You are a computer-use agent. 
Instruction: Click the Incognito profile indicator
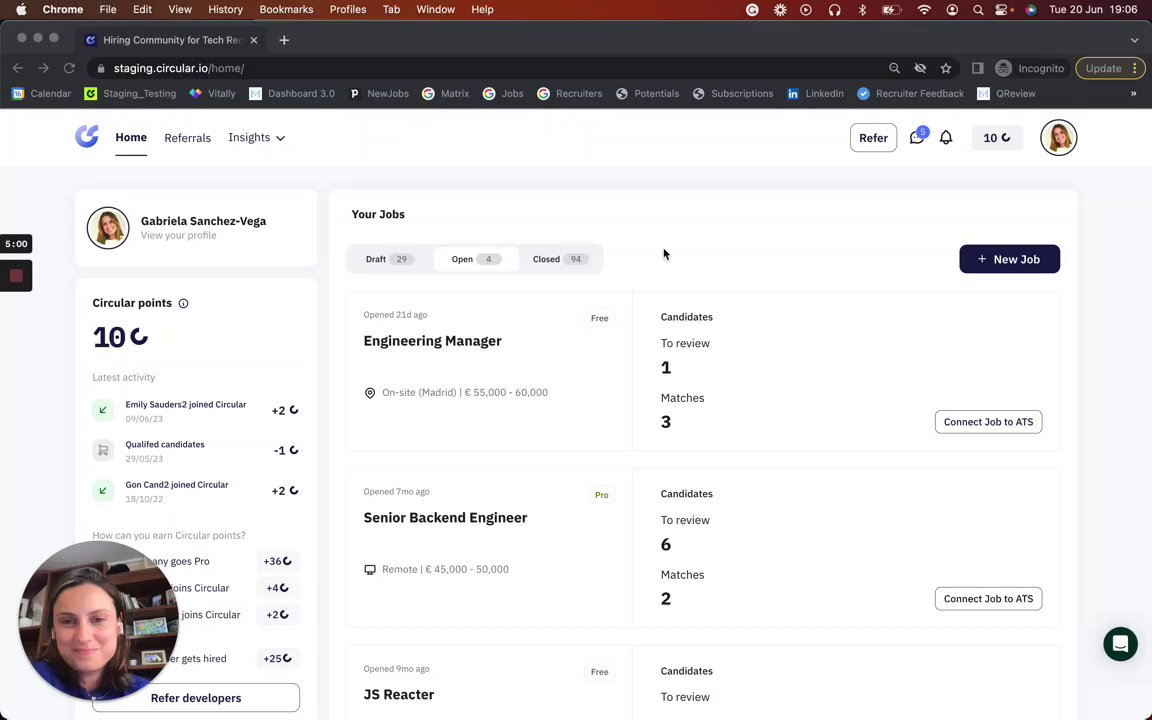click(x=1029, y=68)
